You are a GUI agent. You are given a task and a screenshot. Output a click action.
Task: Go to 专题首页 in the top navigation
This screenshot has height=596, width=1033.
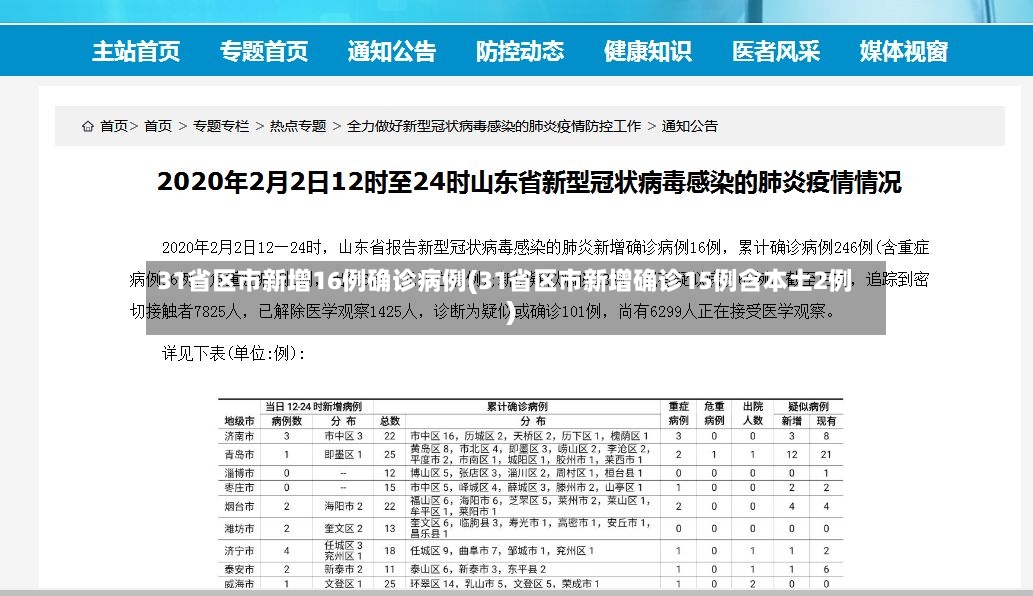click(x=264, y=51)
